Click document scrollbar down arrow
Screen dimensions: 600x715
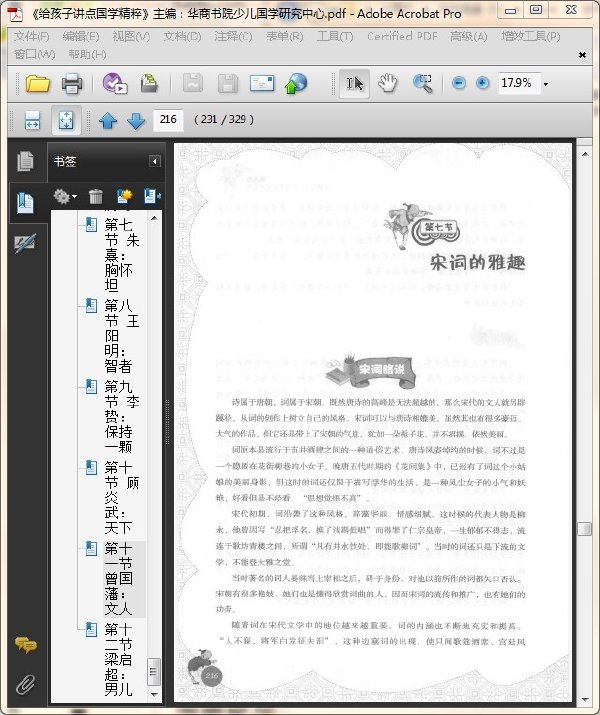coord(585,700)
